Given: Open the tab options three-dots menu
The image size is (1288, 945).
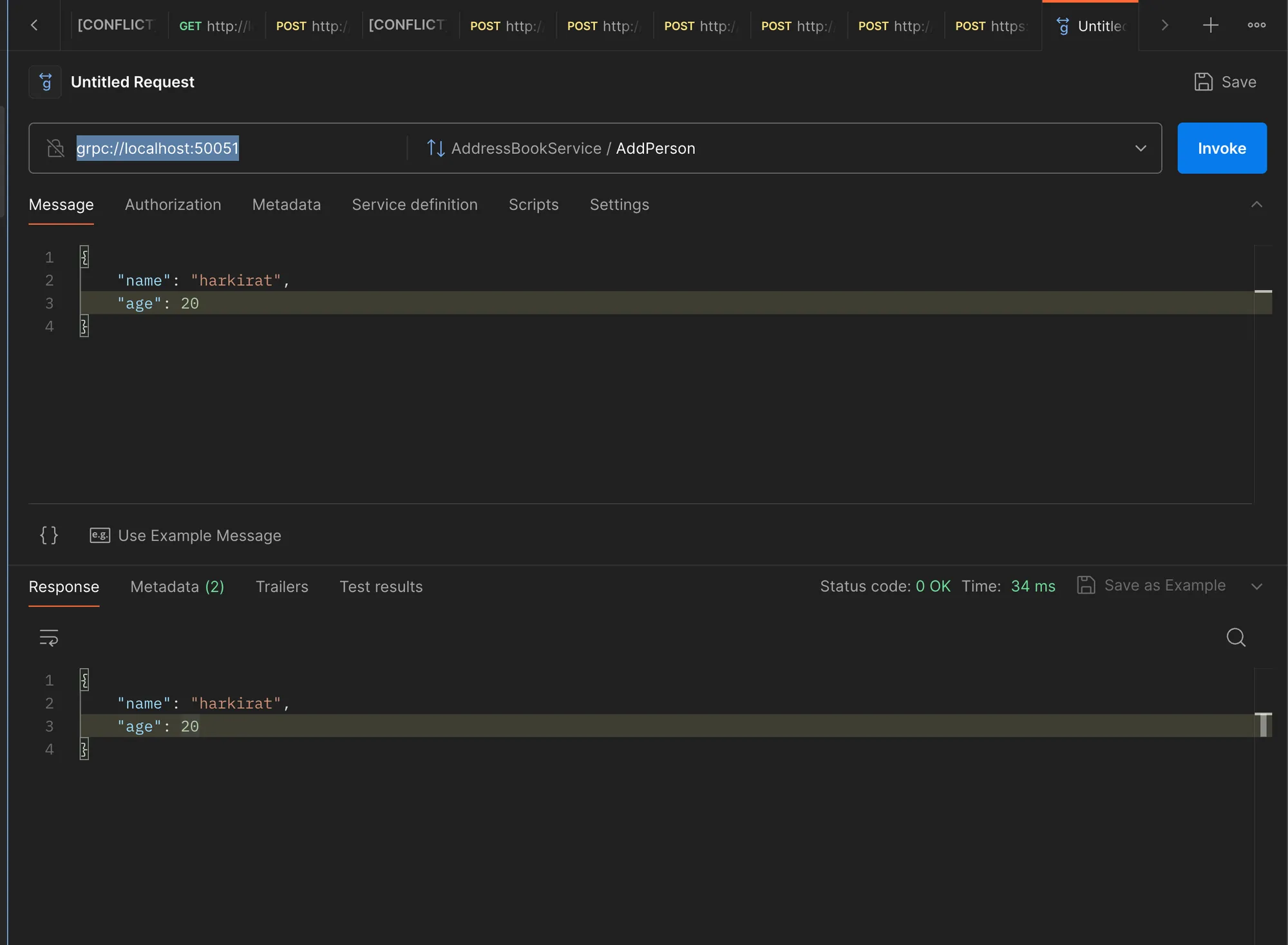Looking at the screenshot, I should pyautogui.click(x=1256, y=25).
